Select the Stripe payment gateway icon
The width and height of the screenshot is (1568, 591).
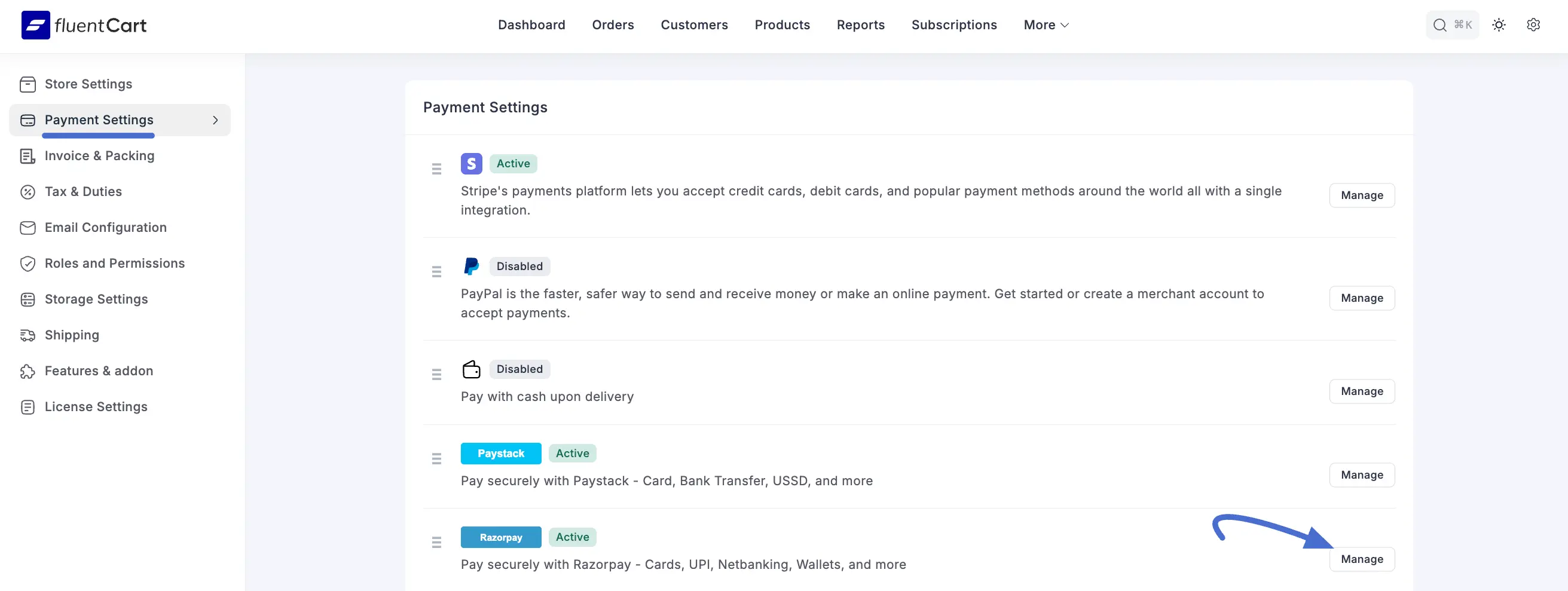pos(472,163)
